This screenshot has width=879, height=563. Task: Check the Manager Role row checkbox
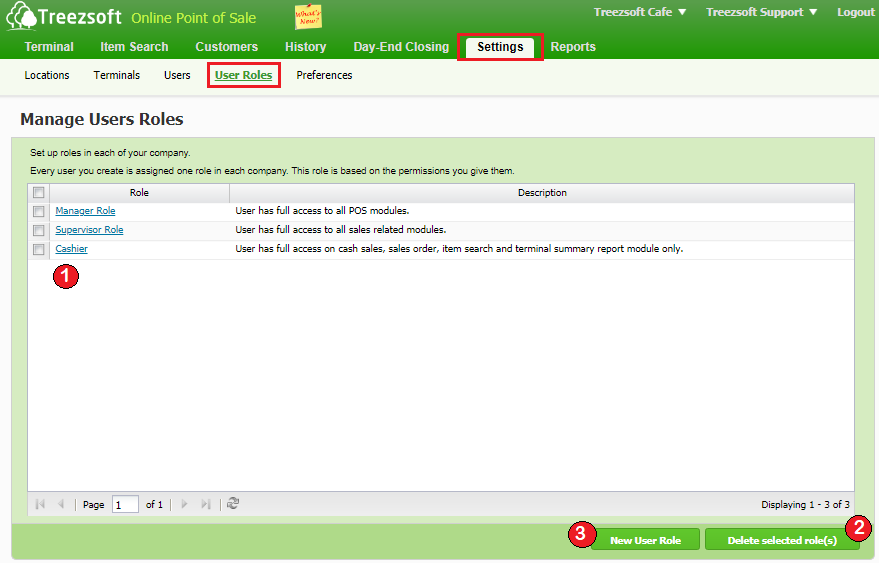coord(39,211)
